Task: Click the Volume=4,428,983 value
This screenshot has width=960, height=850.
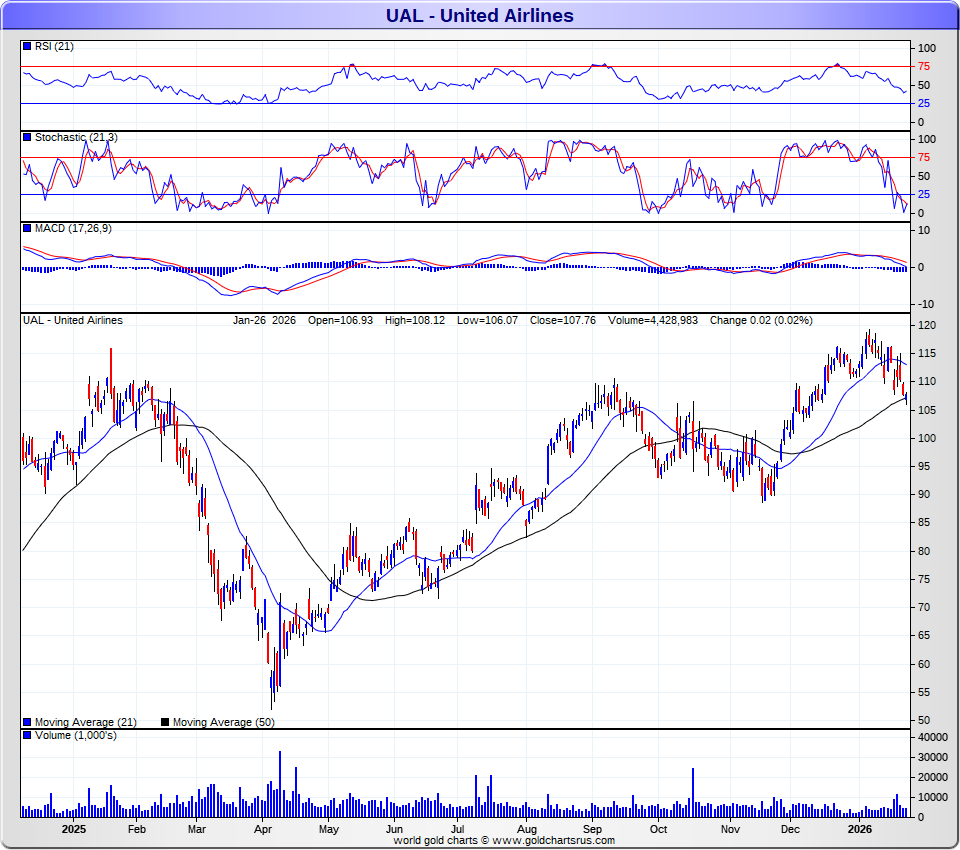Action: (x=653, y=320)
